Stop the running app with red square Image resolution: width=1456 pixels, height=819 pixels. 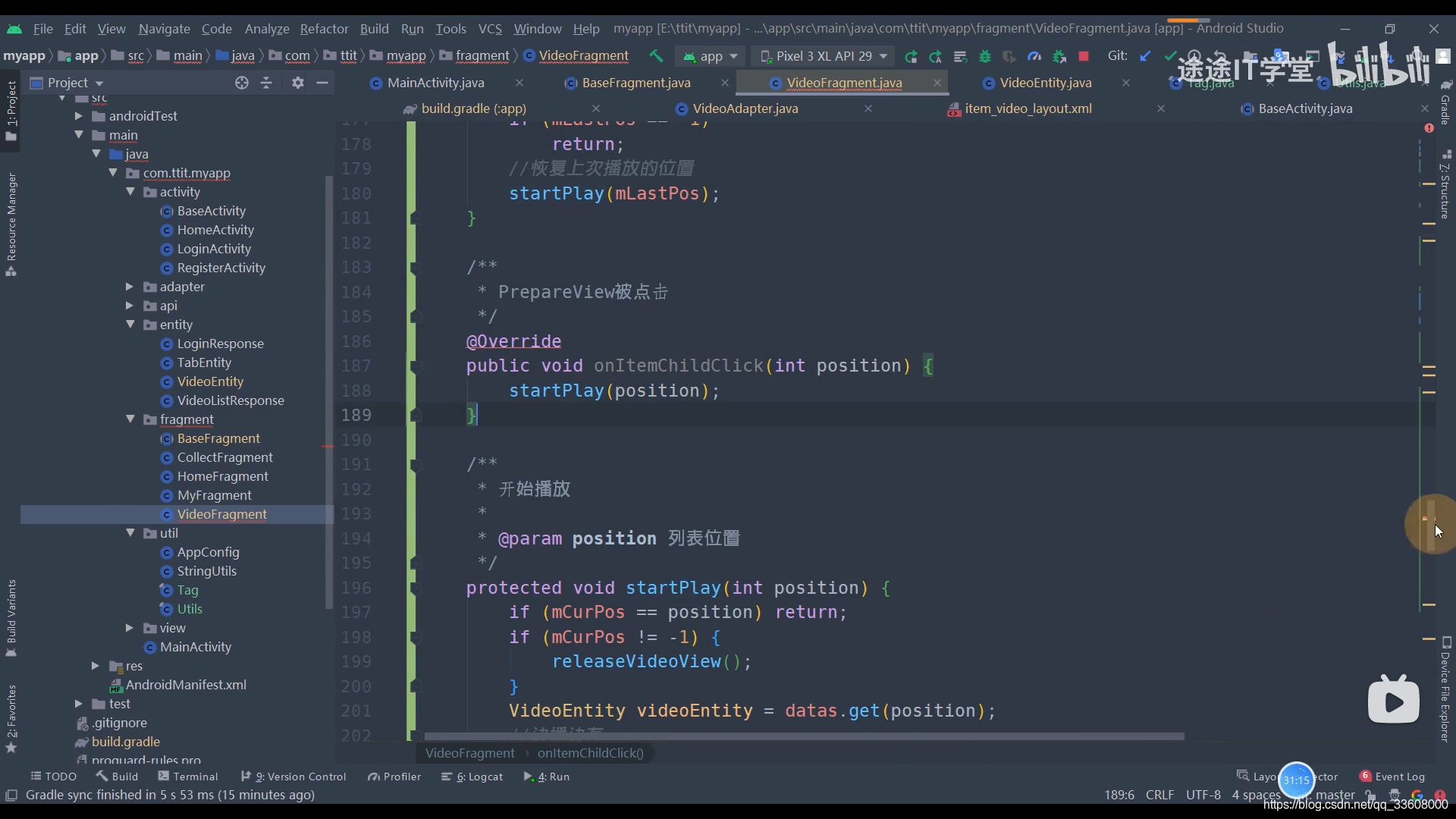(1084, 56)
